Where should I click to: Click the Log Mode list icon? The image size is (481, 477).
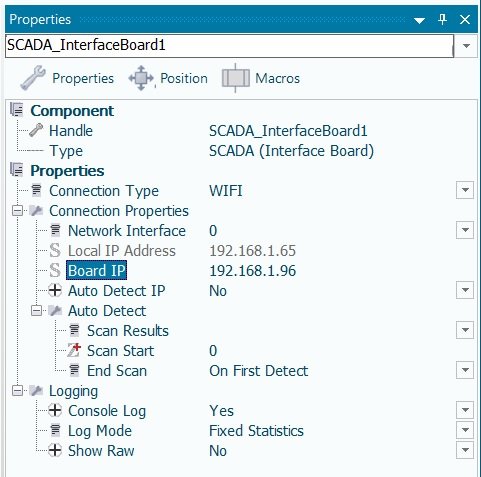click(55, 430)
